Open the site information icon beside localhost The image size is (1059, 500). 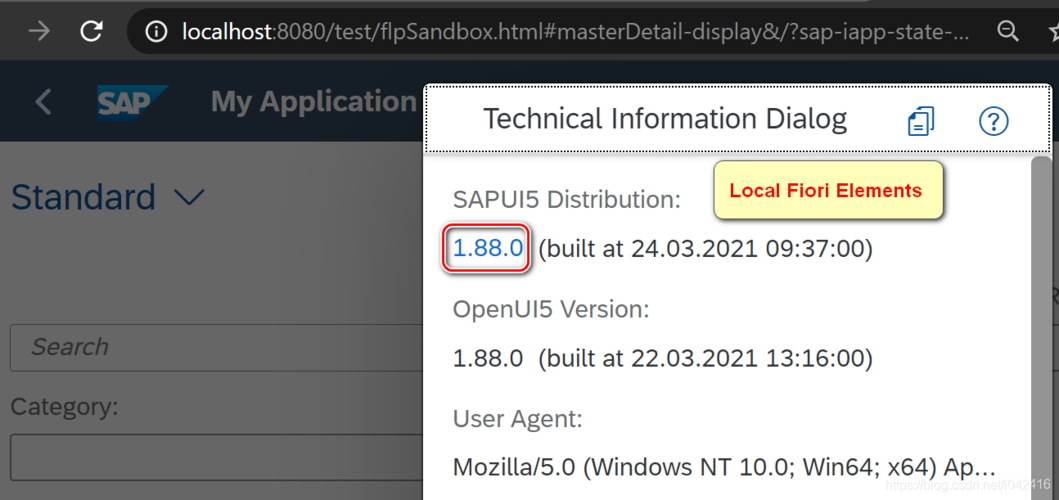coord(156,32)
